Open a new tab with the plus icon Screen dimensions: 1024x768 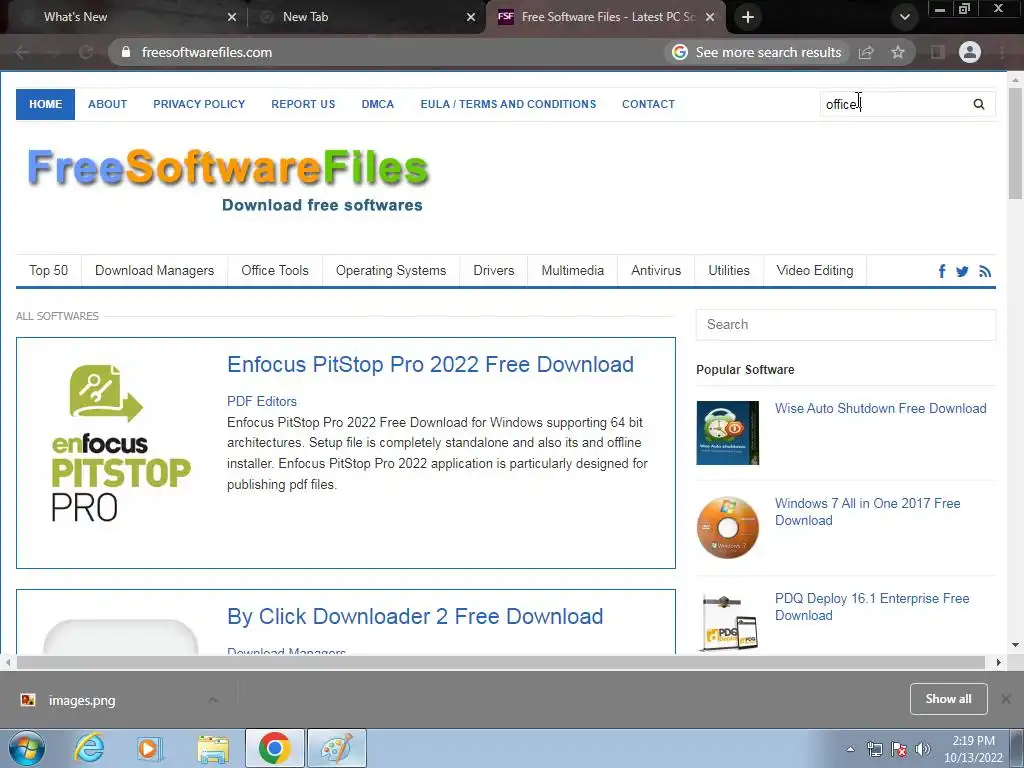pyautogui.click(x=748, y=17)
